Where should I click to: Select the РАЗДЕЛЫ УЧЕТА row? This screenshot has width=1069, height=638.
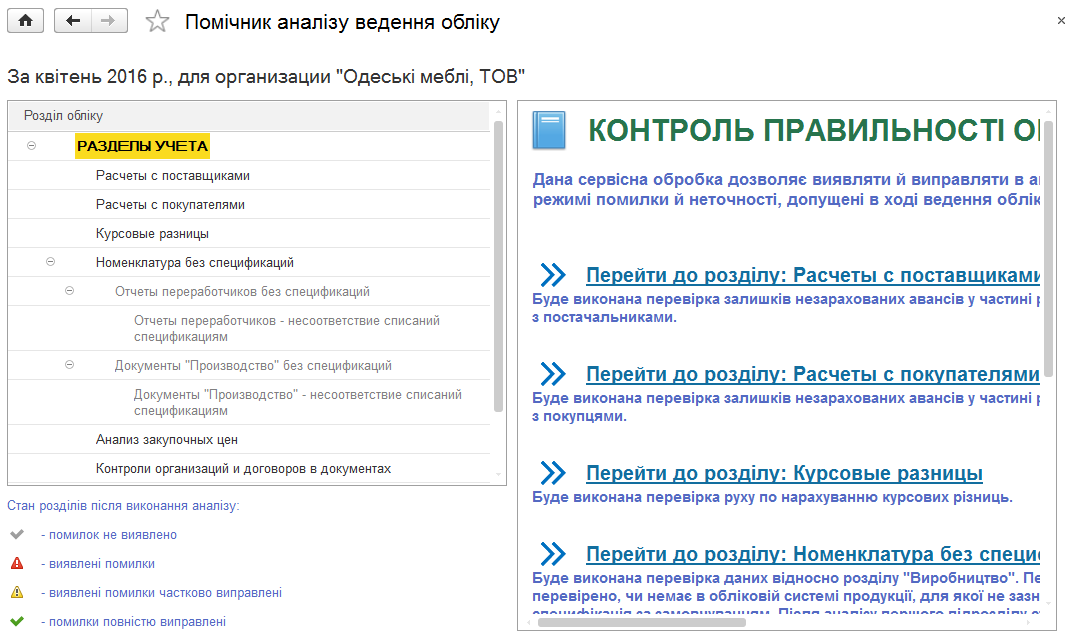pos(249,146)
